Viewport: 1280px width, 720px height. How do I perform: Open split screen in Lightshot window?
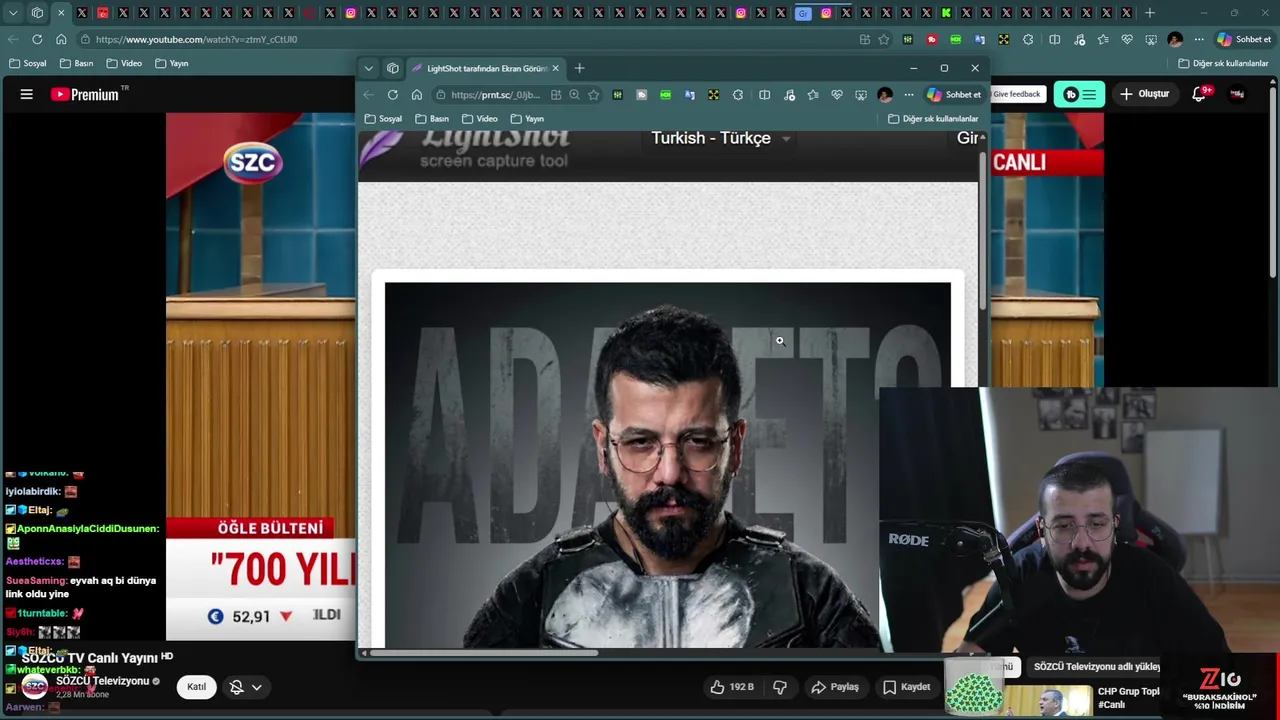[764, 95]
